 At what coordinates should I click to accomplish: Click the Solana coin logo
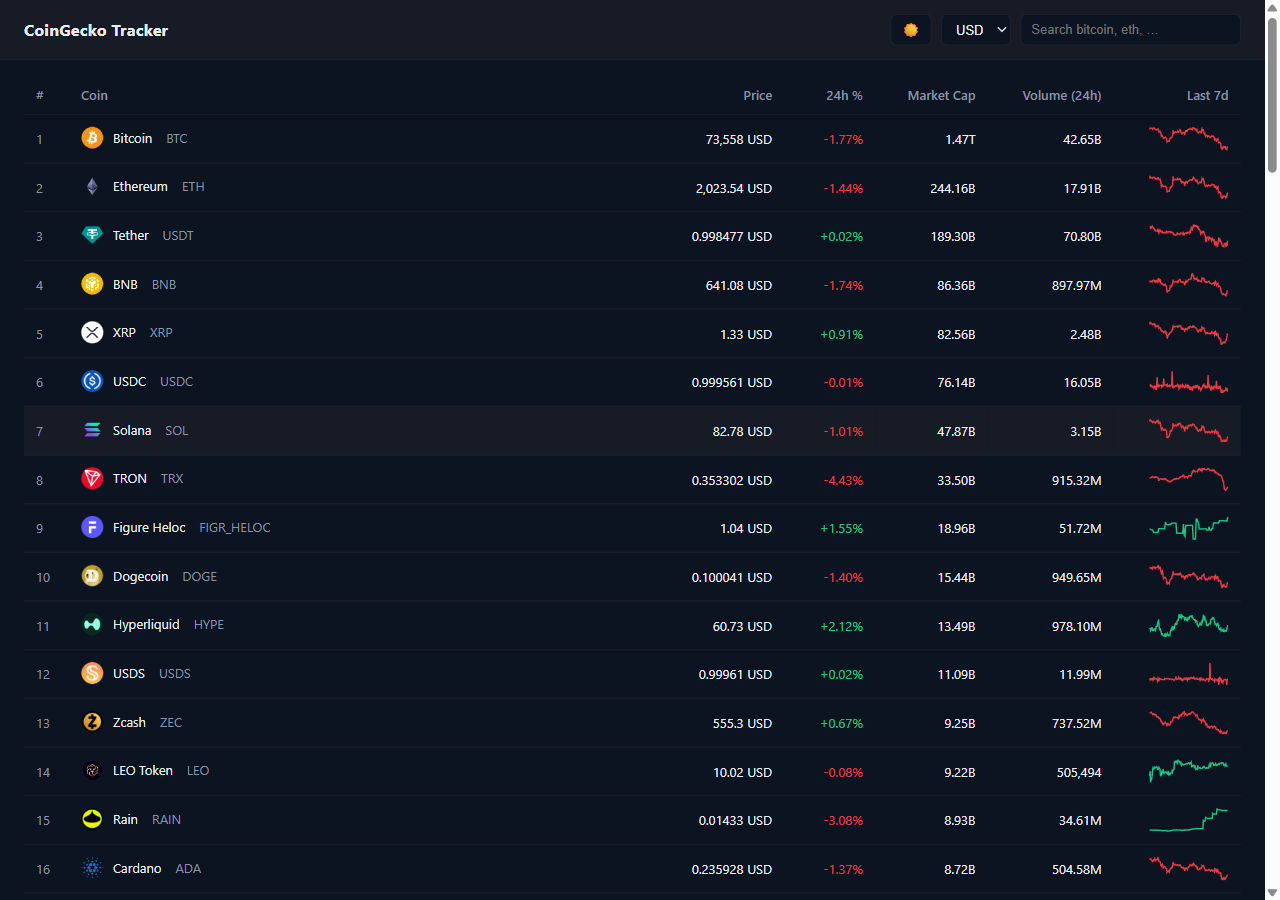click(x=92, y=430)
